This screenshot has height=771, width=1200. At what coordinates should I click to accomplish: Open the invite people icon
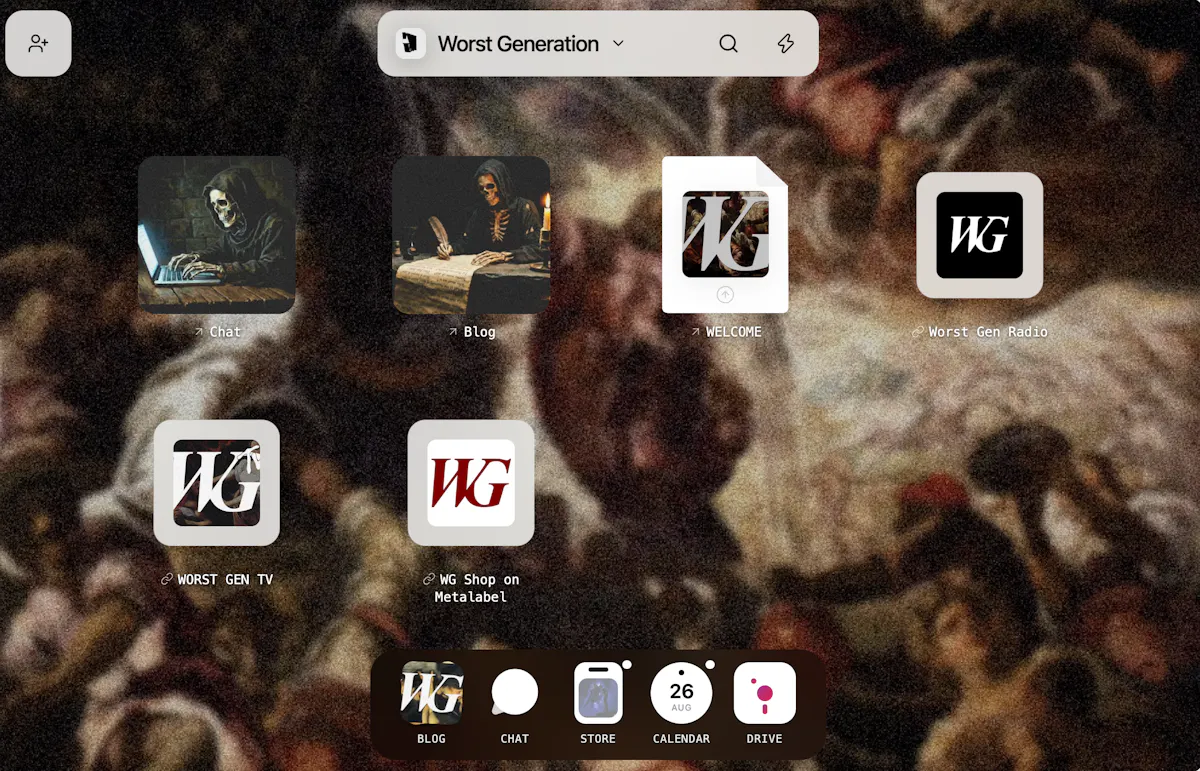tap(38, 43)
